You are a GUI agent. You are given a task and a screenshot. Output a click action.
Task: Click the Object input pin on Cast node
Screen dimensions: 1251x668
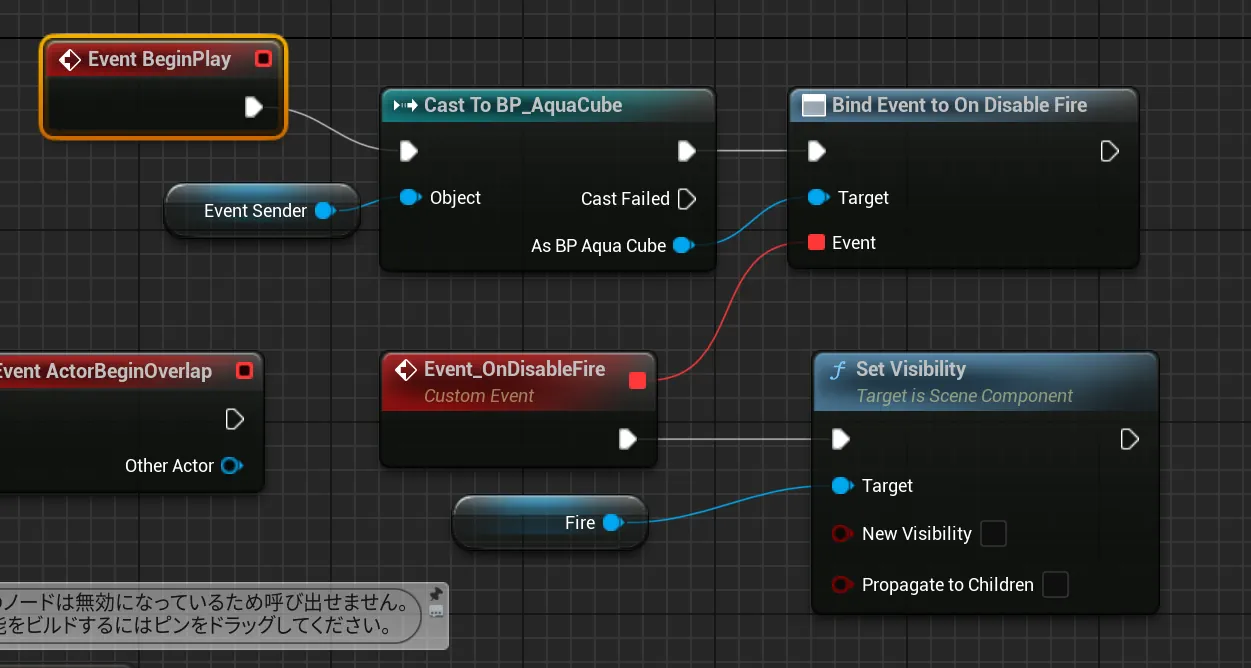[x=409, y=198]
